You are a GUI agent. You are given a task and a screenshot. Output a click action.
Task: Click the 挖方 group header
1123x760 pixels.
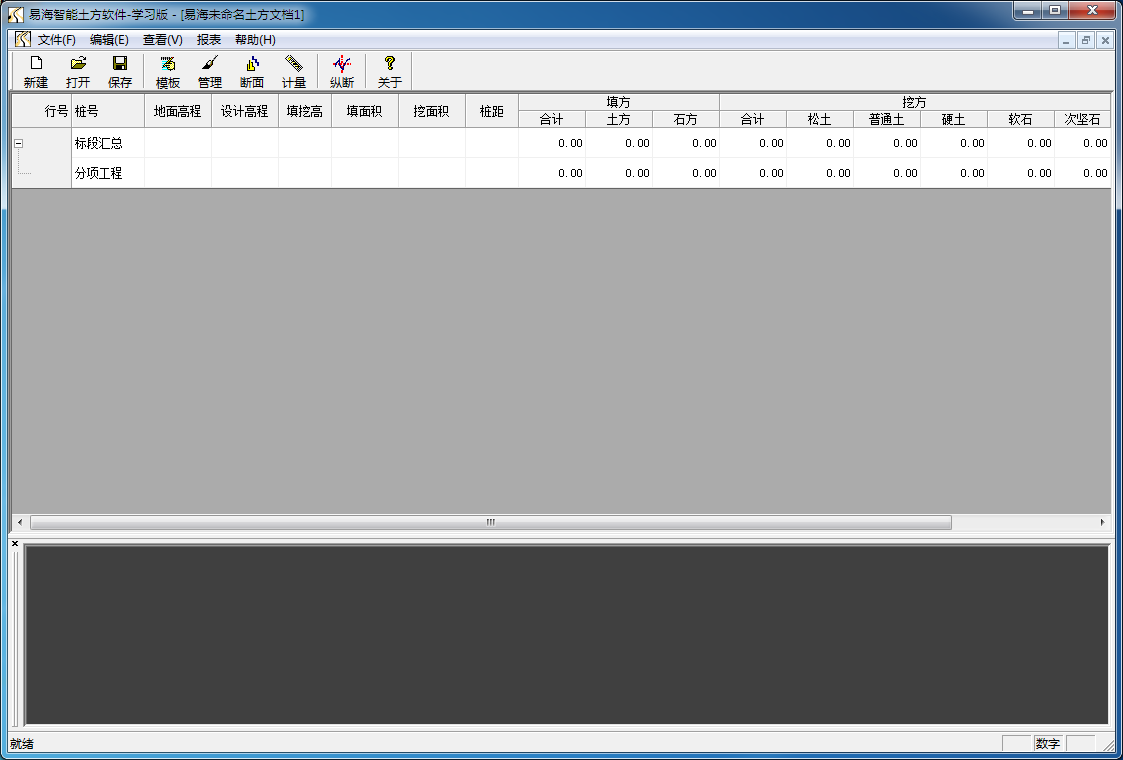(x=915, y=102)
